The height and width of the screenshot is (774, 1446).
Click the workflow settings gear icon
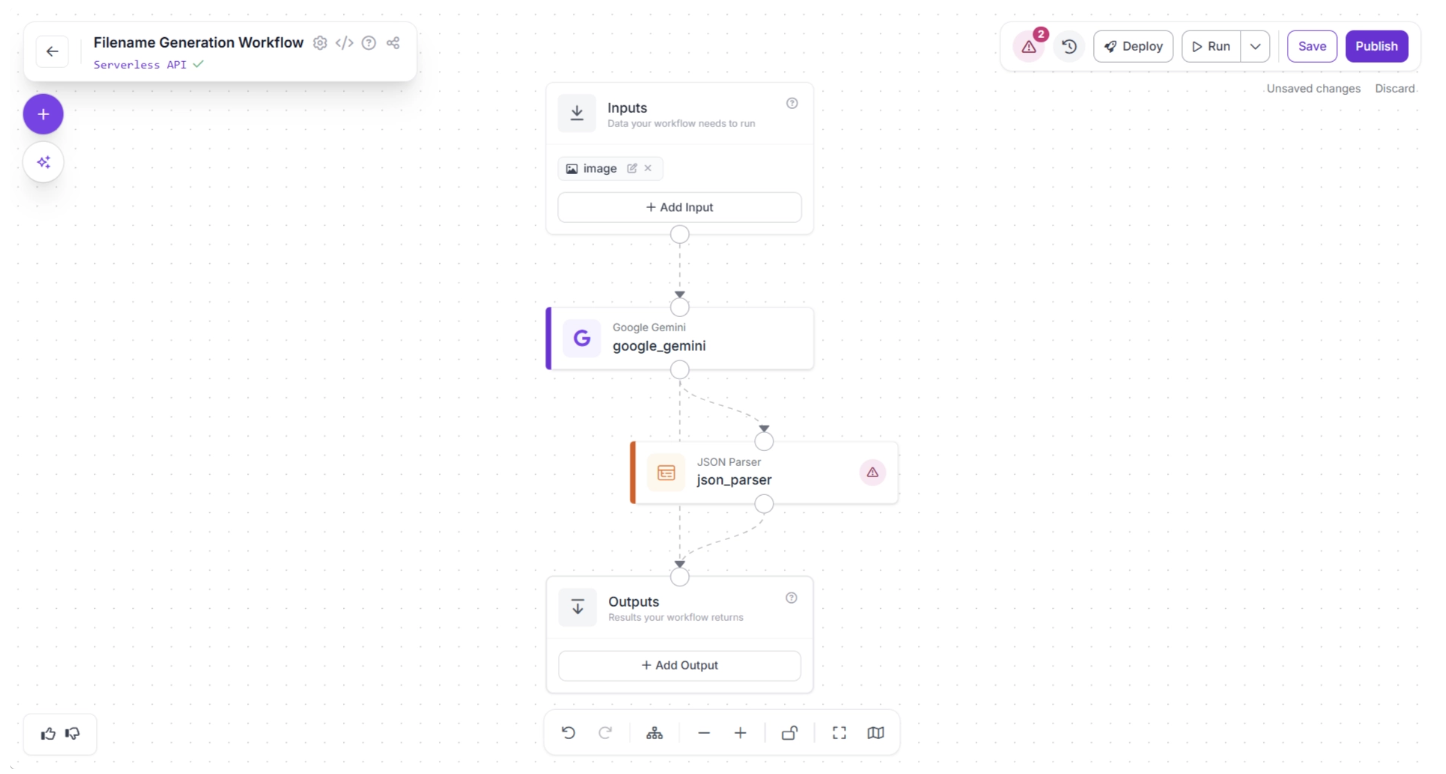tap(320, 43)
